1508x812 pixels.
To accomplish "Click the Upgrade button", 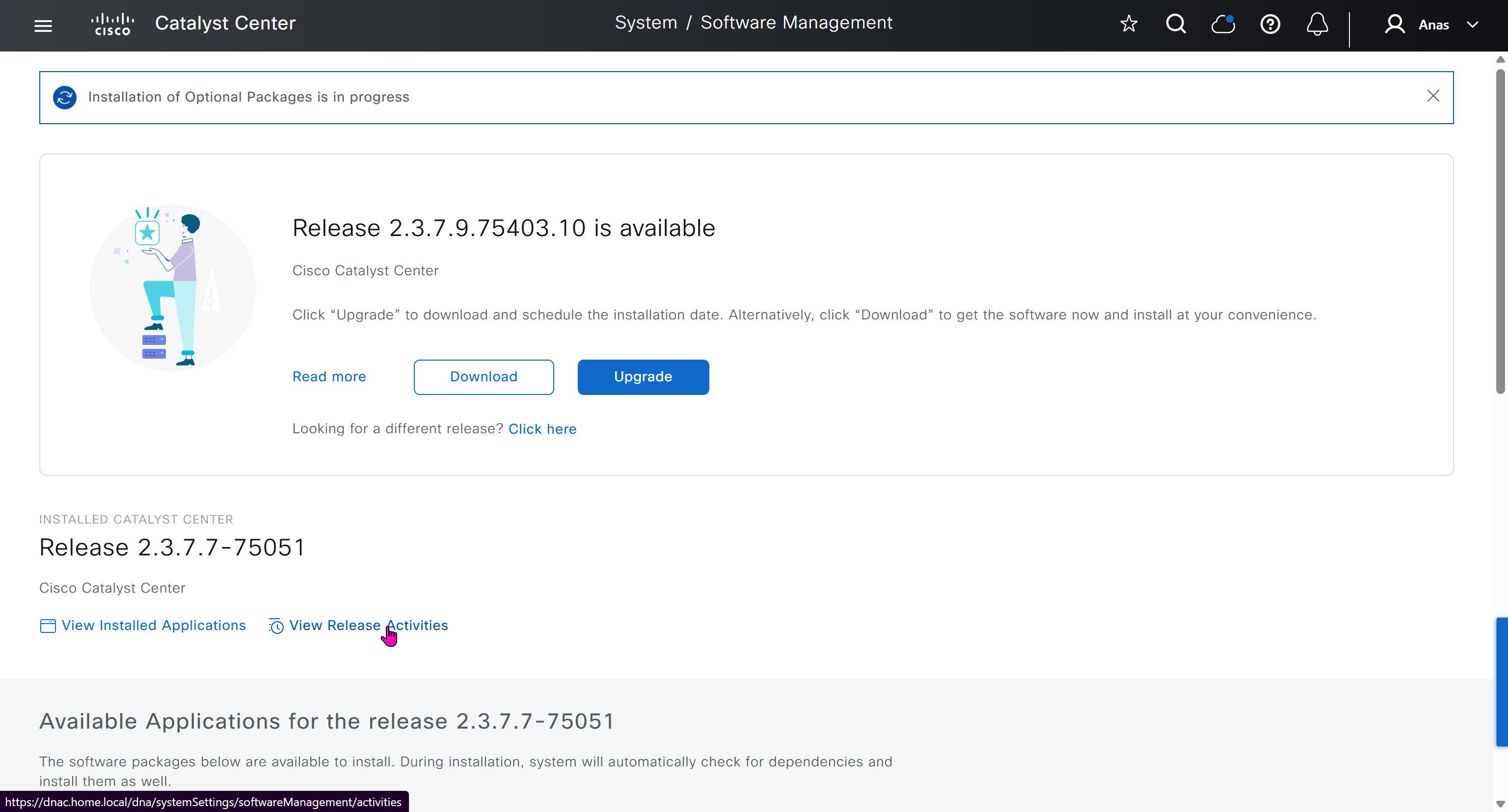I will click(643, 377).
